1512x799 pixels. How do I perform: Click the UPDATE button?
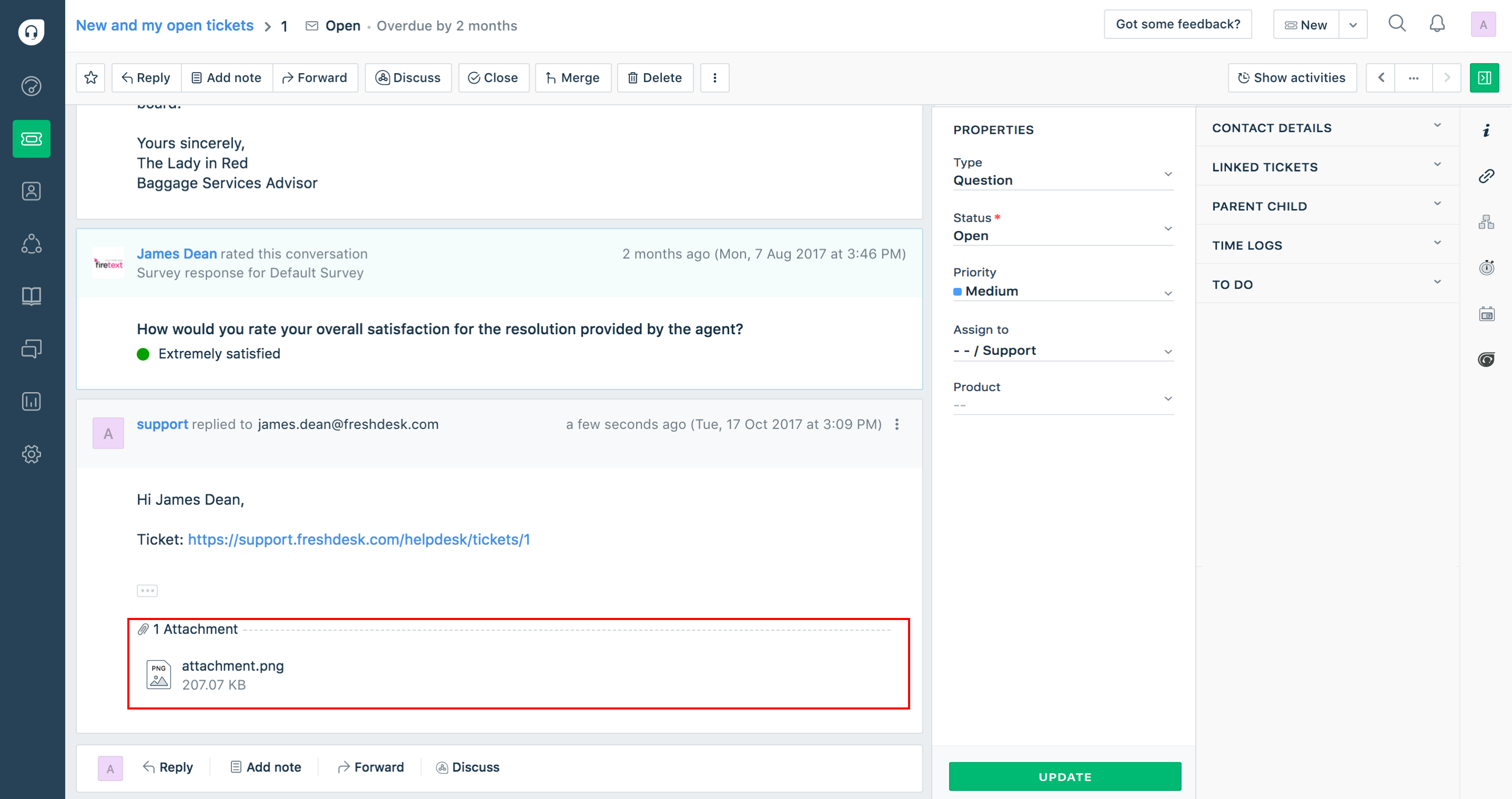pyautogui.click(x=1065, y=776)
